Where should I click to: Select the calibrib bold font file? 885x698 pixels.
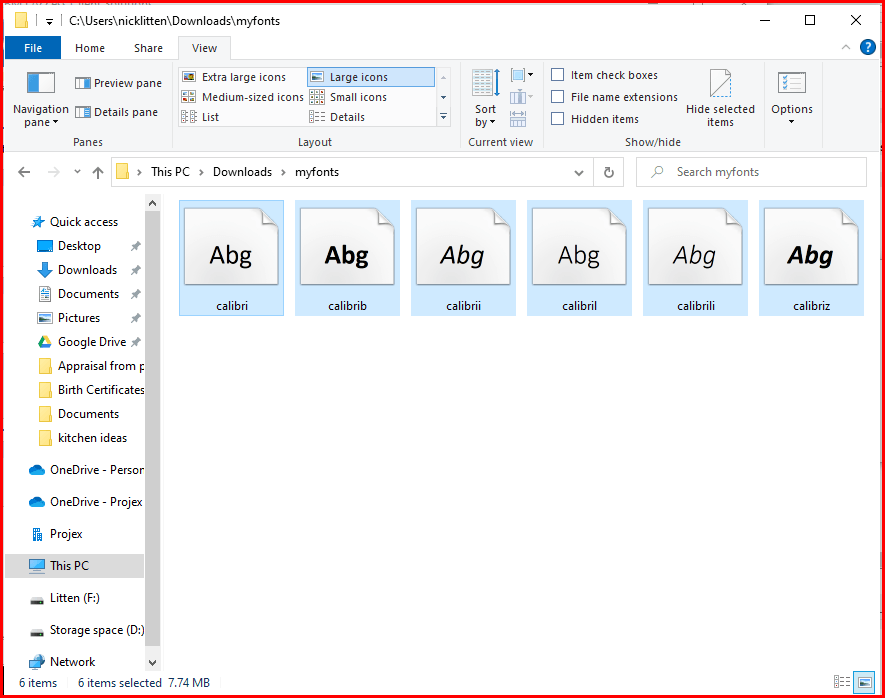click(x=347, y=258)
